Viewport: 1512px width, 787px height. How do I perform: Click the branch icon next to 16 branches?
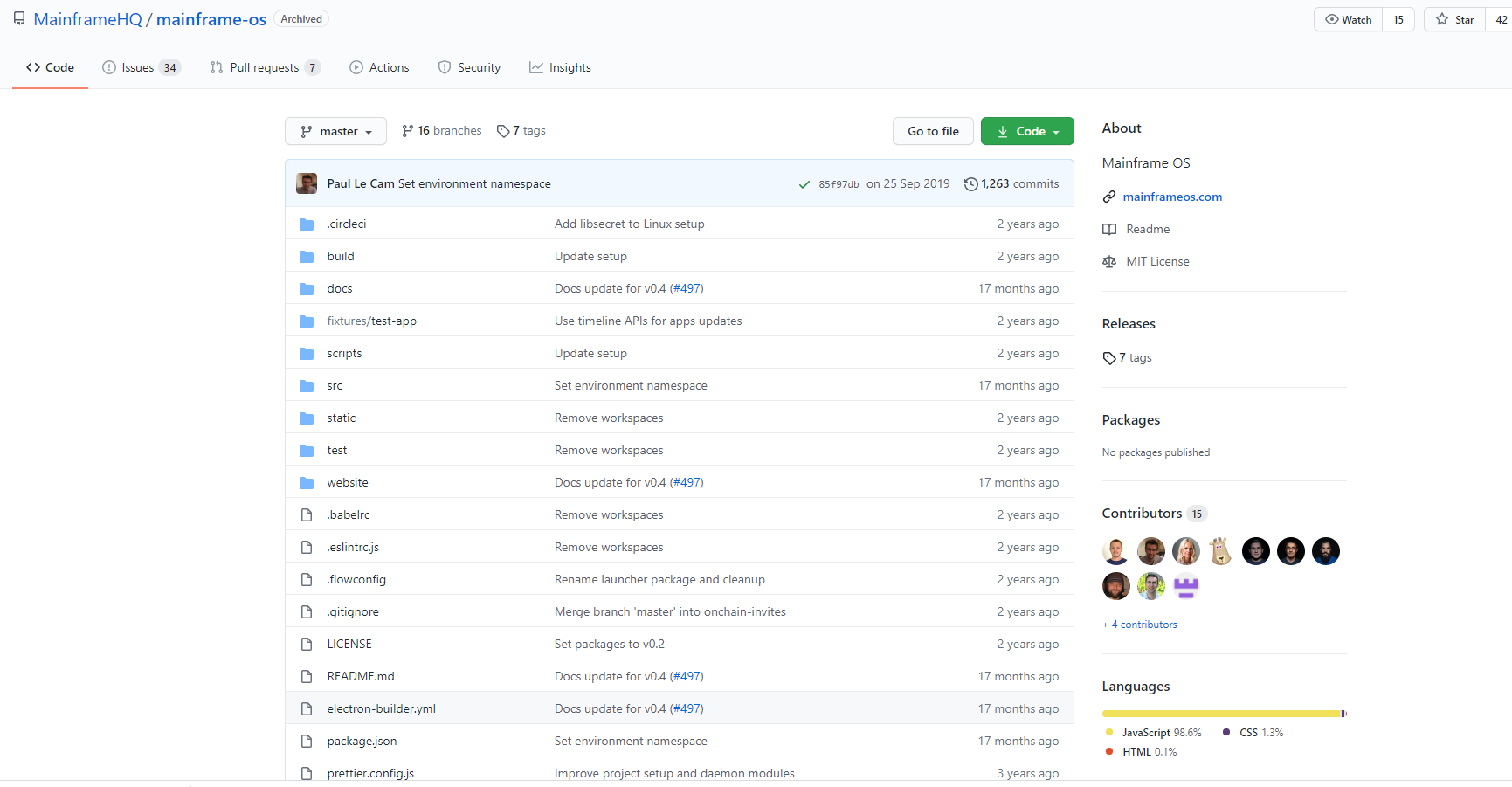click(x=407, y=131)
